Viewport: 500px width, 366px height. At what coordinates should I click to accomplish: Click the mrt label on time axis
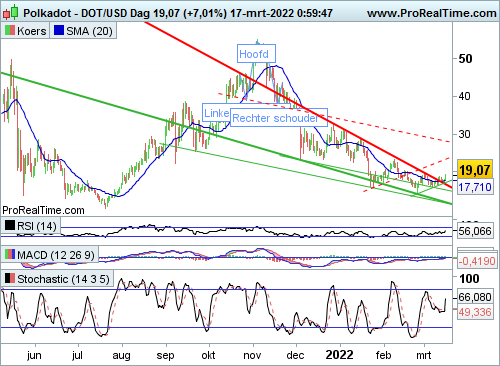[423, 355]
